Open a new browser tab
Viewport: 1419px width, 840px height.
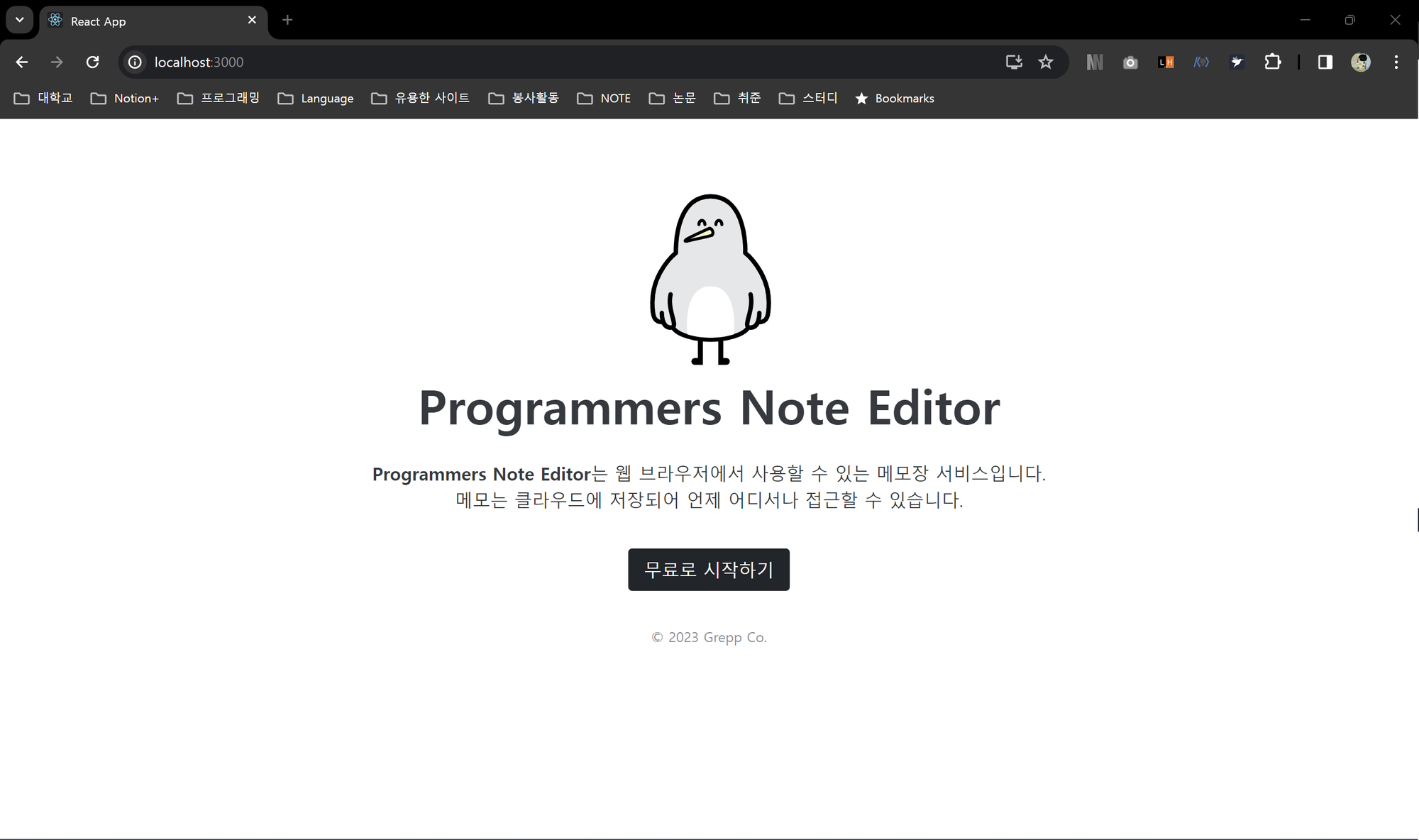point(287,21)
